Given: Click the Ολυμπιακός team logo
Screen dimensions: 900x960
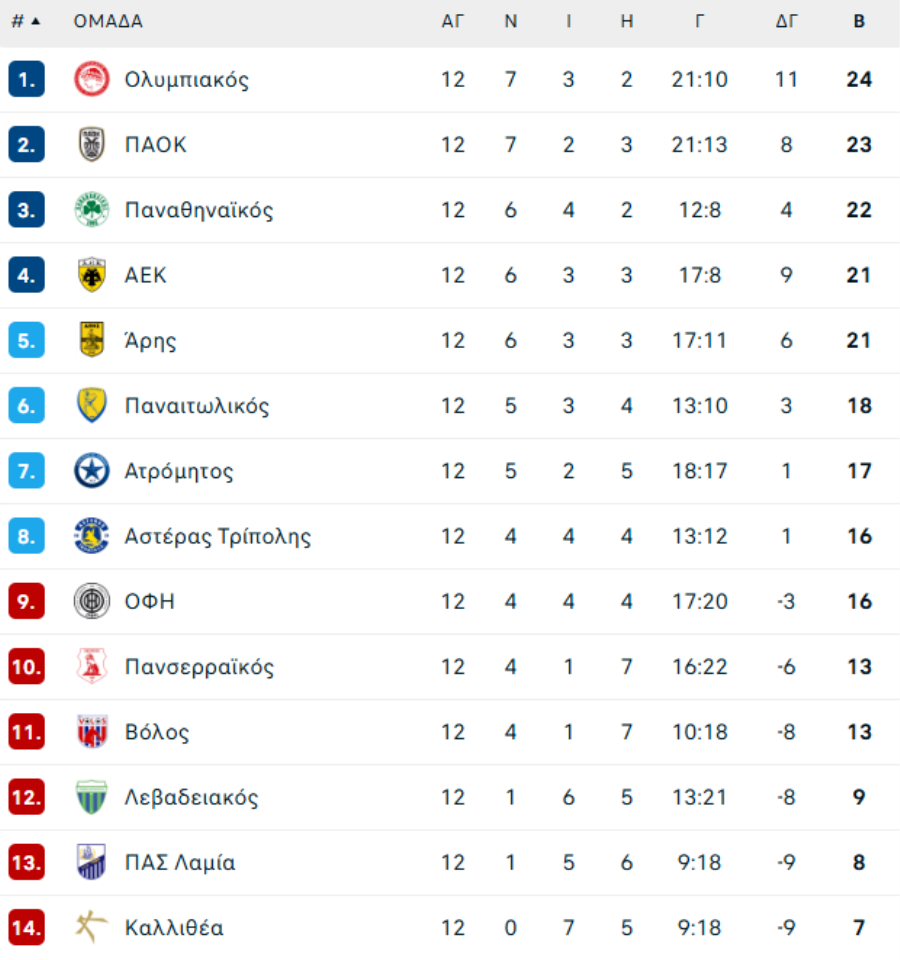Looking at the screenshot, I should [91, 79].
